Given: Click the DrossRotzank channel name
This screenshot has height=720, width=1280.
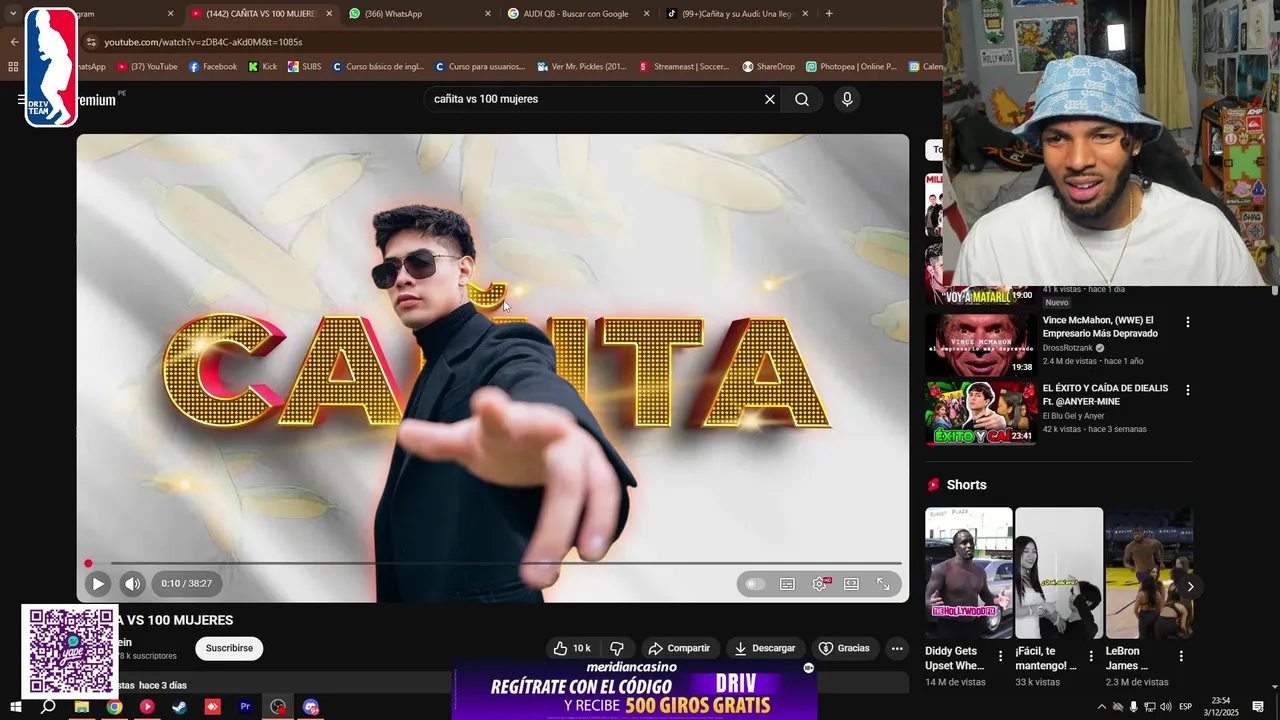Looking at the screenshot, I should tap(1068, 348).
